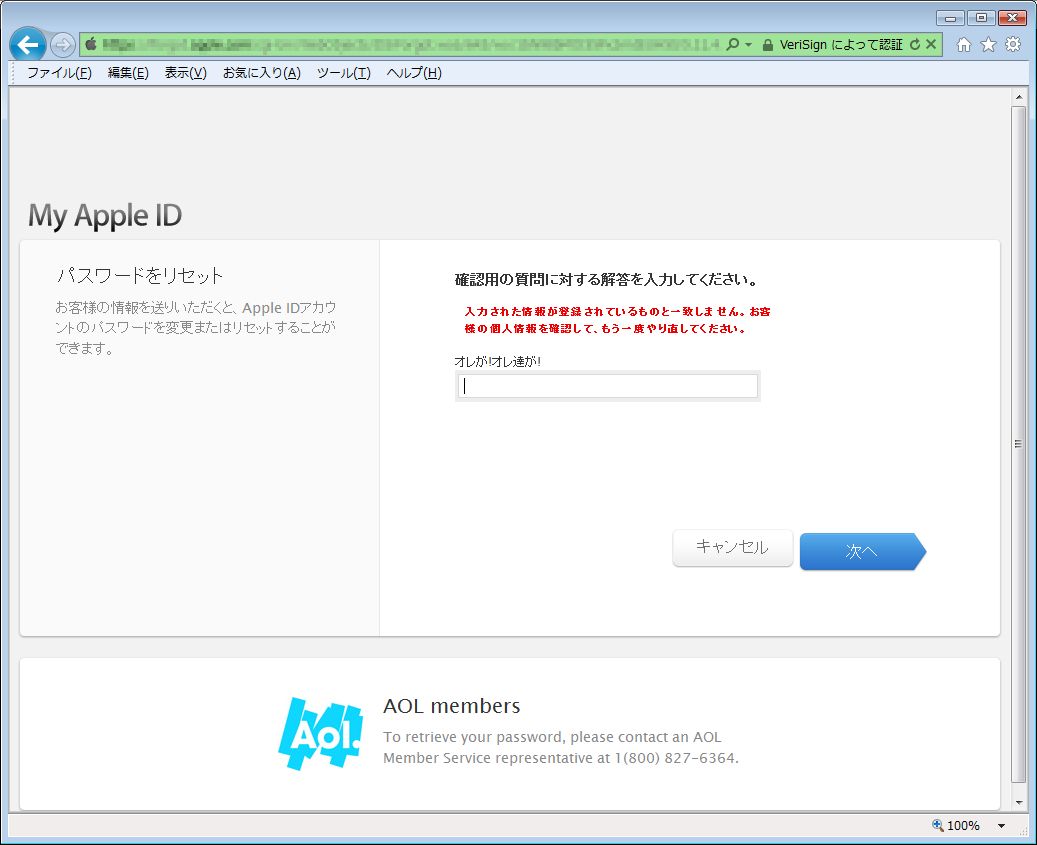Click the 100% zoom level text
This screenshot has height=845, width=1037.
[963, 826]
